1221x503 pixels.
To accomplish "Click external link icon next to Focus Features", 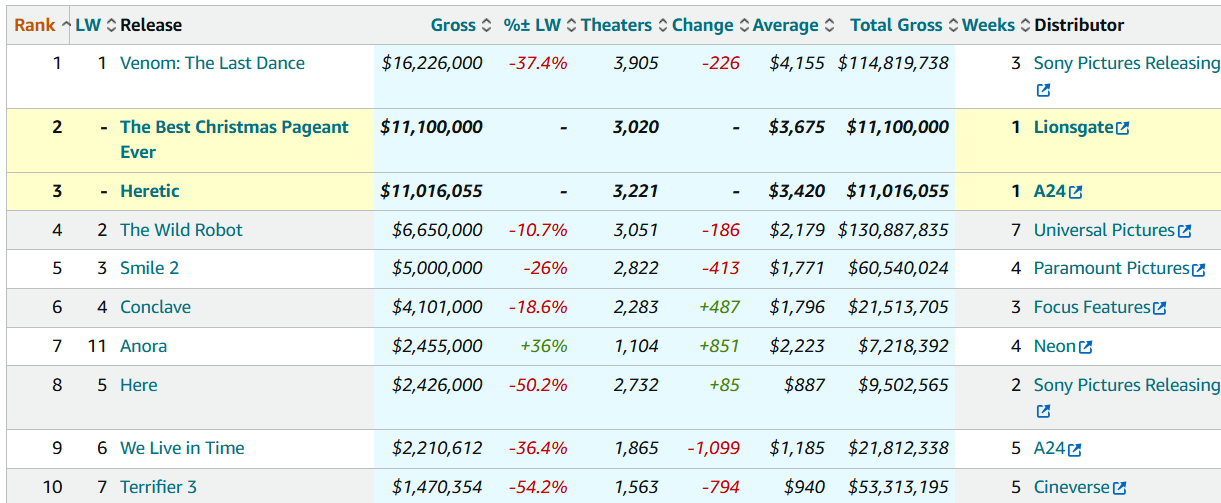I will (1160, 308).
